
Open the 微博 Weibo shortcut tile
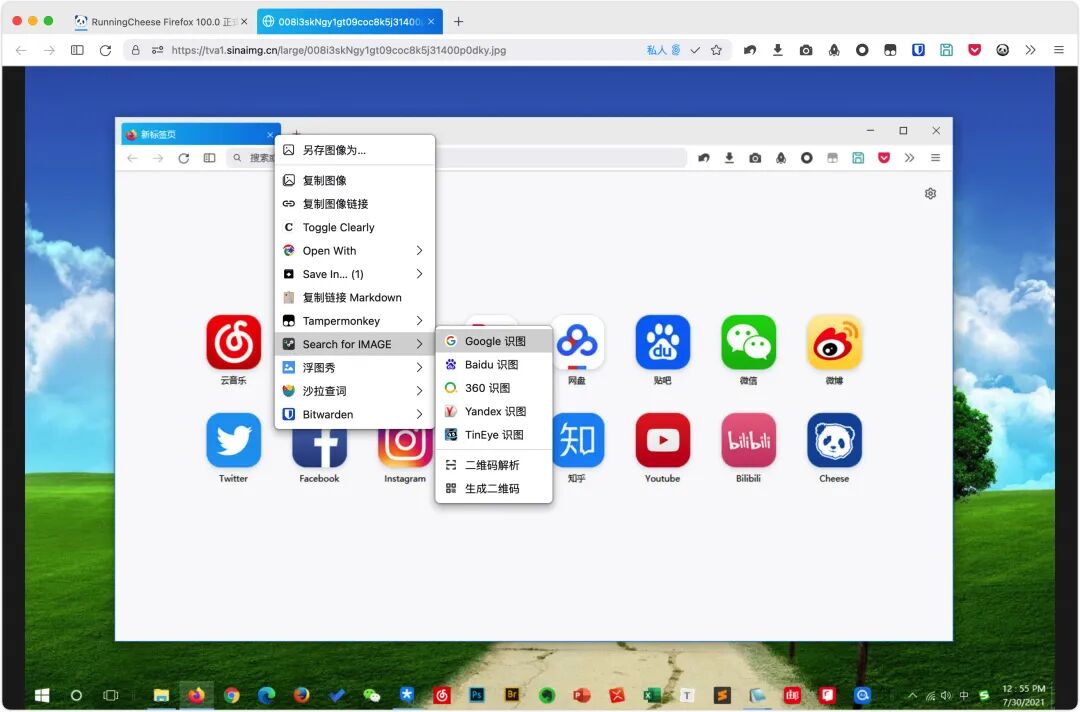[834, 342]
